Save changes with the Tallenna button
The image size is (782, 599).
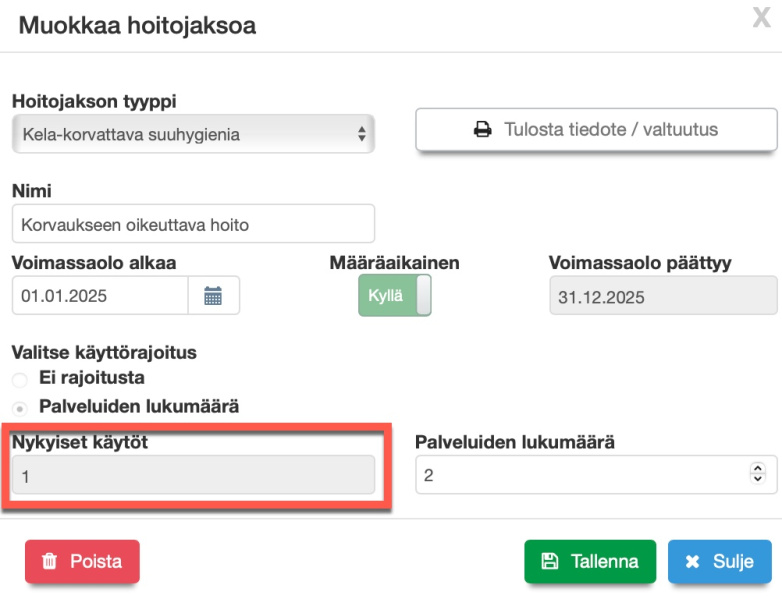coord(589,562)
